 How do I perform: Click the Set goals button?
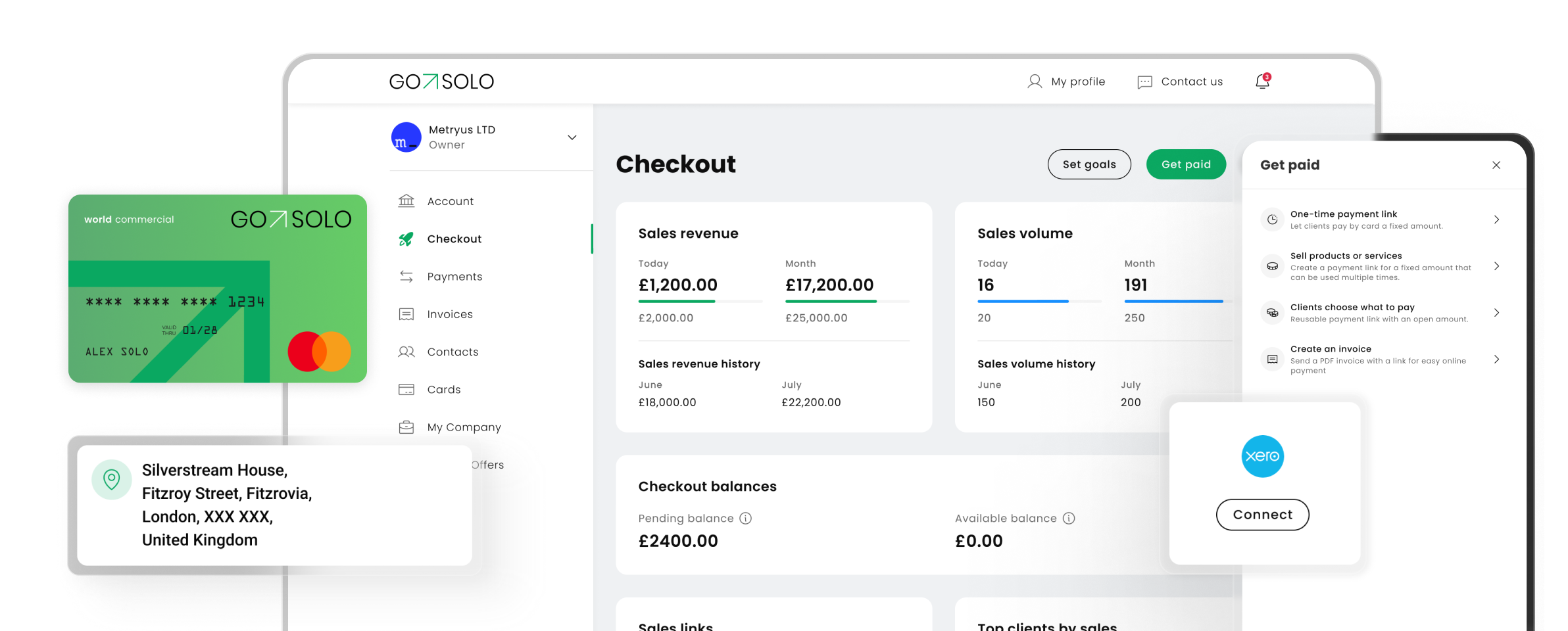[x=1089, y=164]
